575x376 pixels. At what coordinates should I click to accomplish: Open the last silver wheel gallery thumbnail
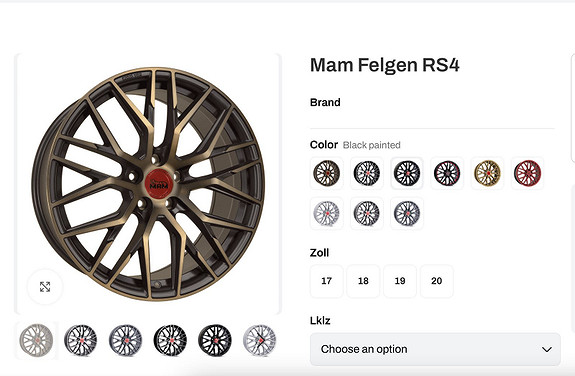[x=260, y=340]
